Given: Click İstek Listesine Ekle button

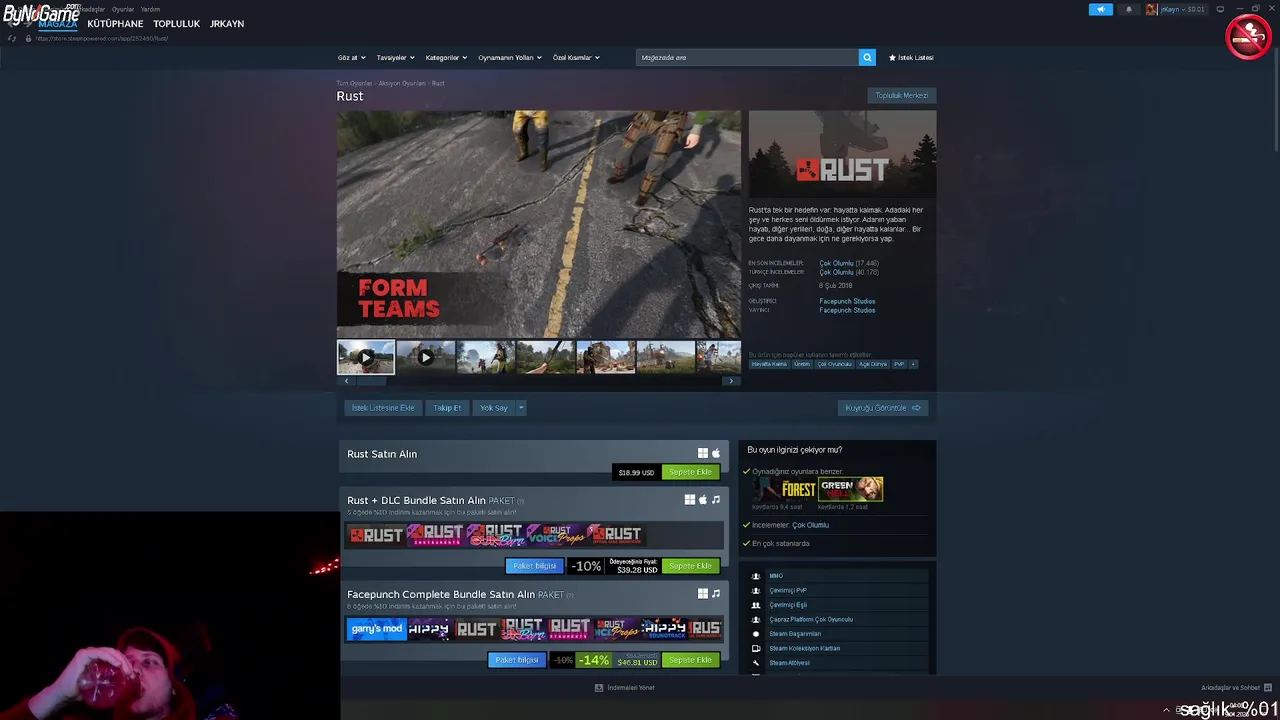Looking at the screenshot, I should 383,408.
